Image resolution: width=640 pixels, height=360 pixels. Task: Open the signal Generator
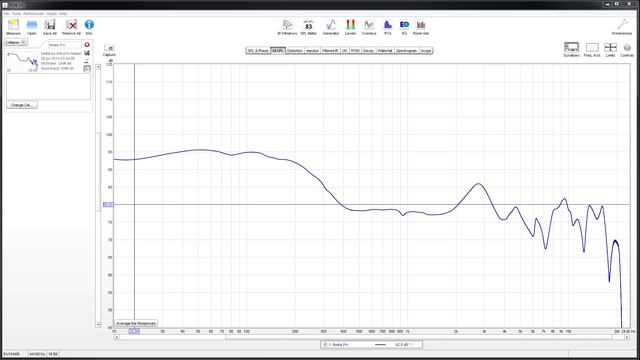click(331, 25)
